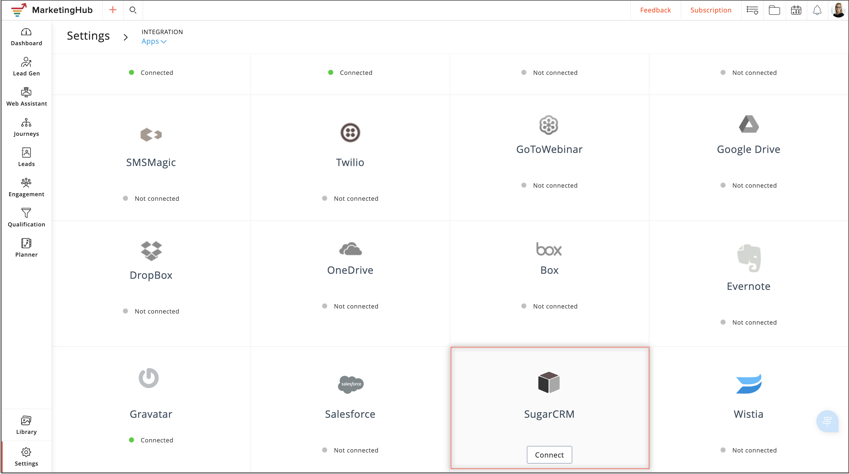The width and height of the screenshot is (849, 474).
Task: Select the GoToWebinar name label
Action: 549,149
